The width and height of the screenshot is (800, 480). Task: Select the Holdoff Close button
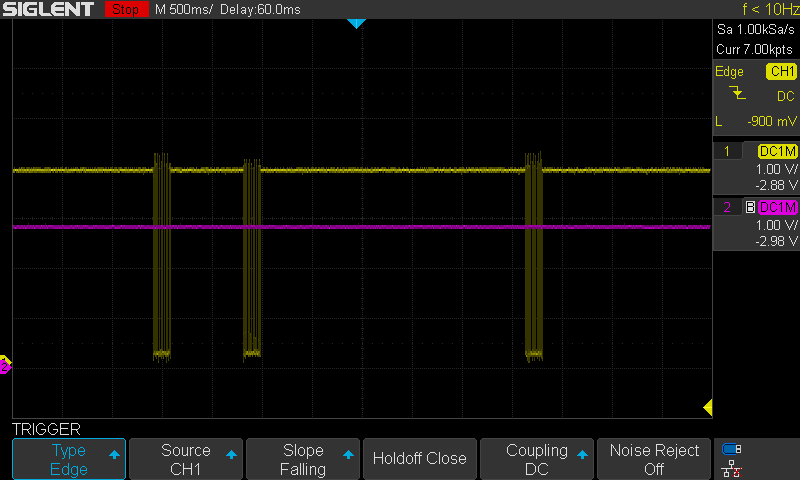point(419,459)
